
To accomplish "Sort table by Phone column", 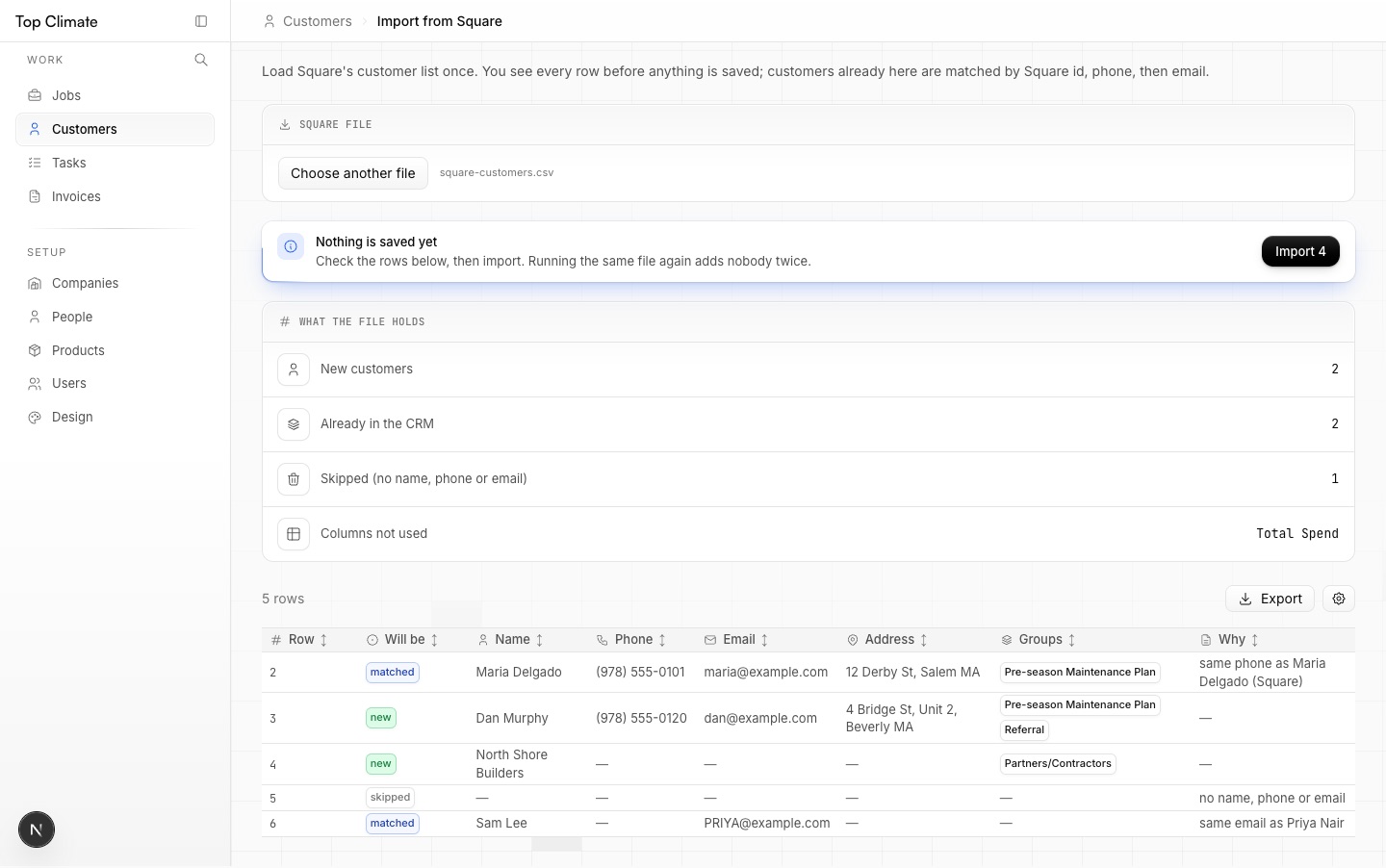I will 631,640.
